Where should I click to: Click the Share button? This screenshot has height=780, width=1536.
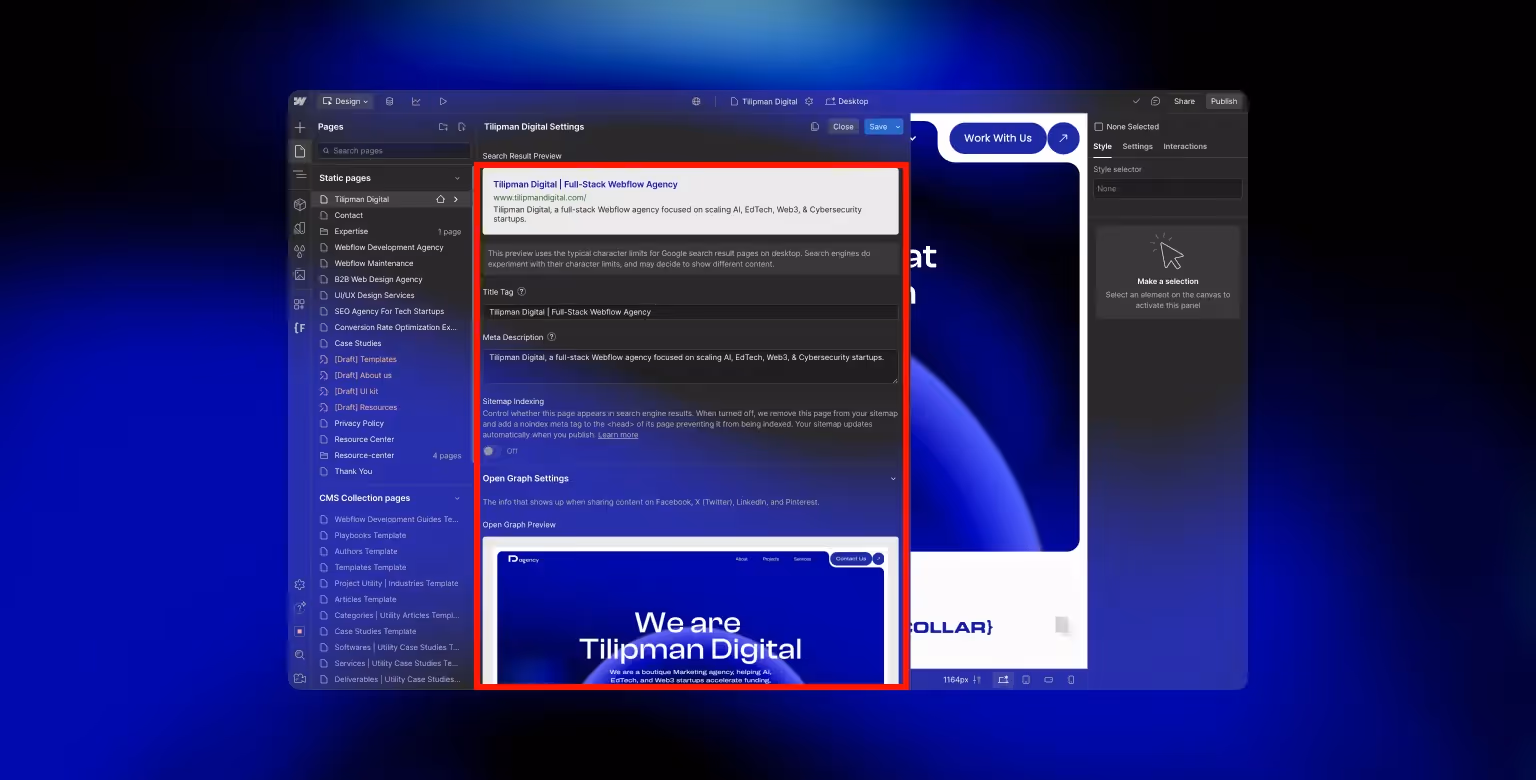(x=1184, y=101)
